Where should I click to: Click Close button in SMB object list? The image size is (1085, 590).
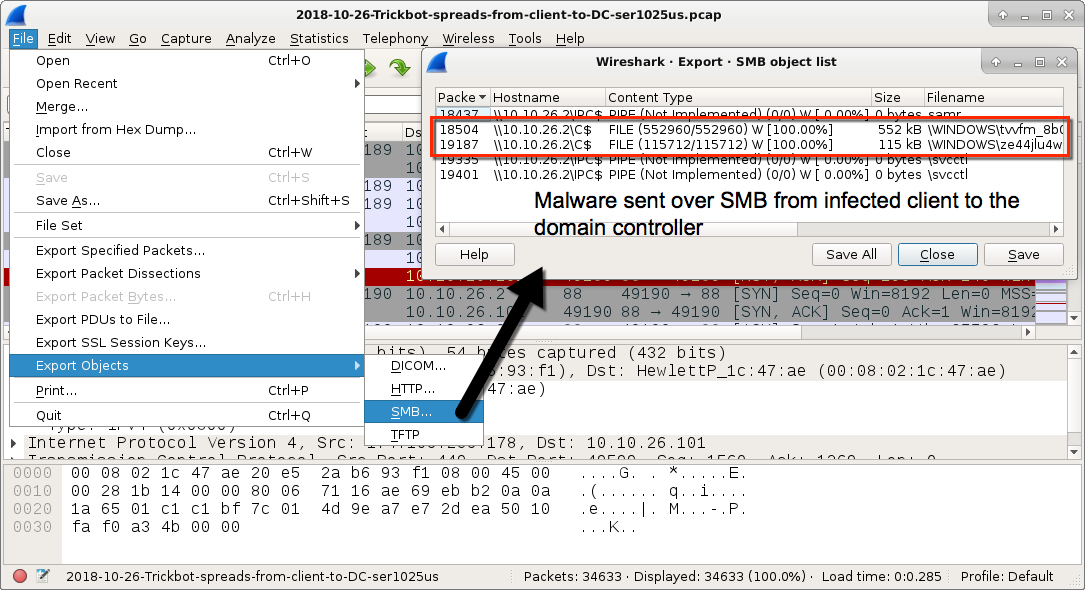pyautogui.click(x=937, y=255)
